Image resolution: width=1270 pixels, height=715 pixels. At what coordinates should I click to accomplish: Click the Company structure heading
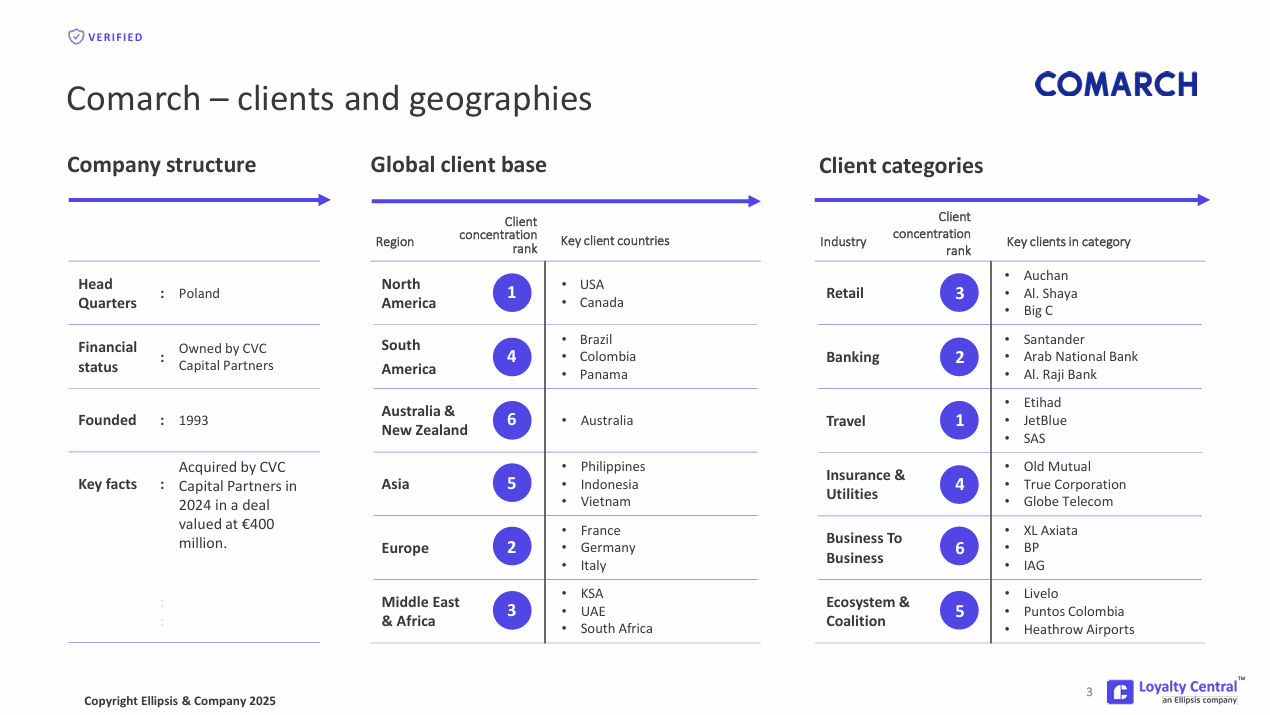click(161, 165)
